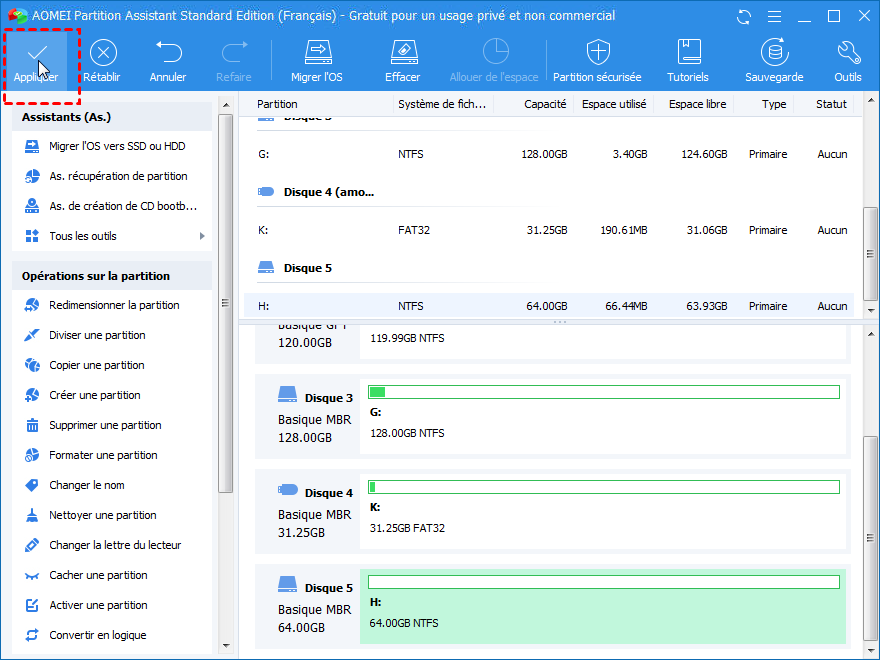This screenshot has width=880, height=660.
Task: Launch the Sauvegarde backup tool
Action: [774, 52]
